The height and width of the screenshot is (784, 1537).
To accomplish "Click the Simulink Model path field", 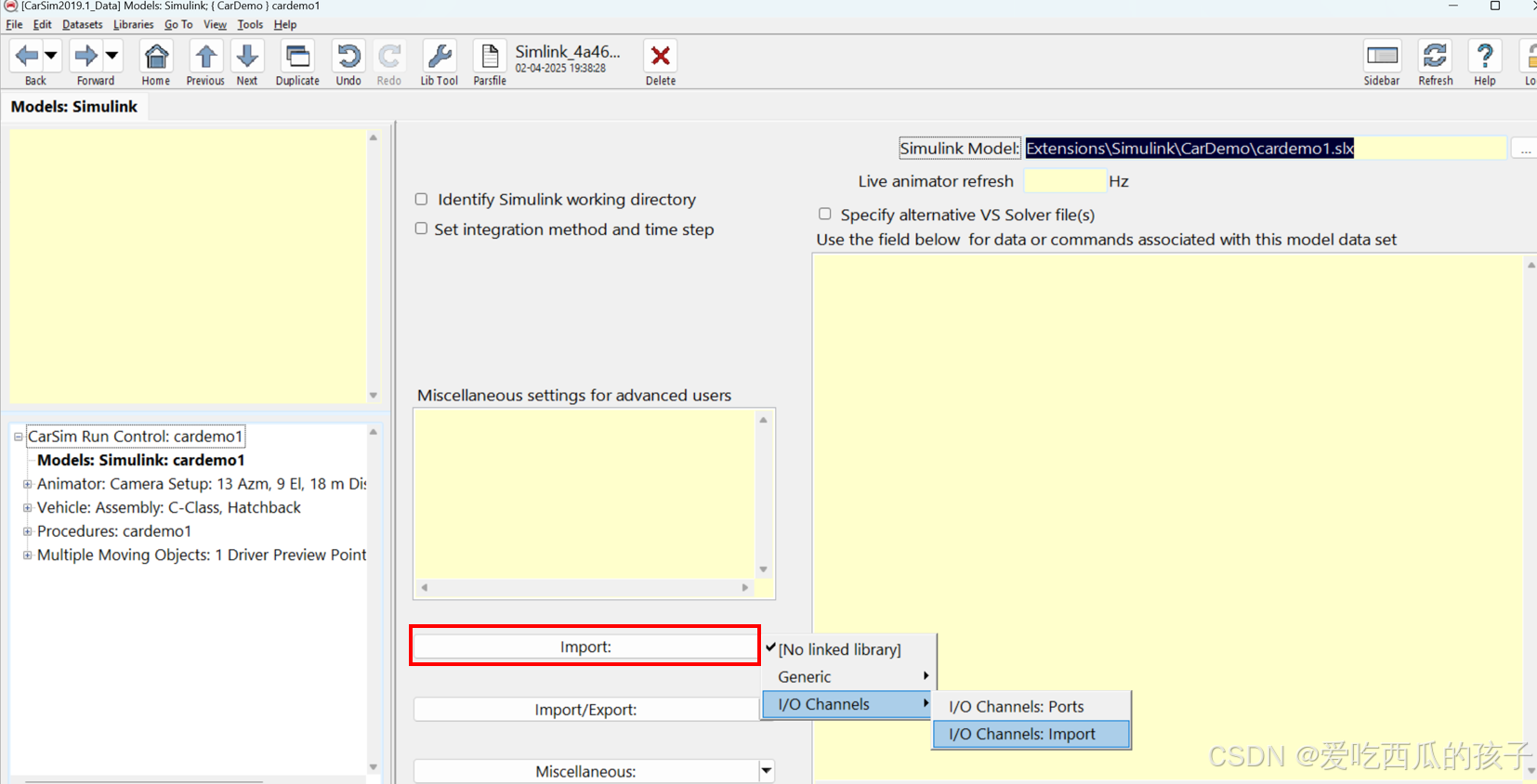I will coord(1265,148).
